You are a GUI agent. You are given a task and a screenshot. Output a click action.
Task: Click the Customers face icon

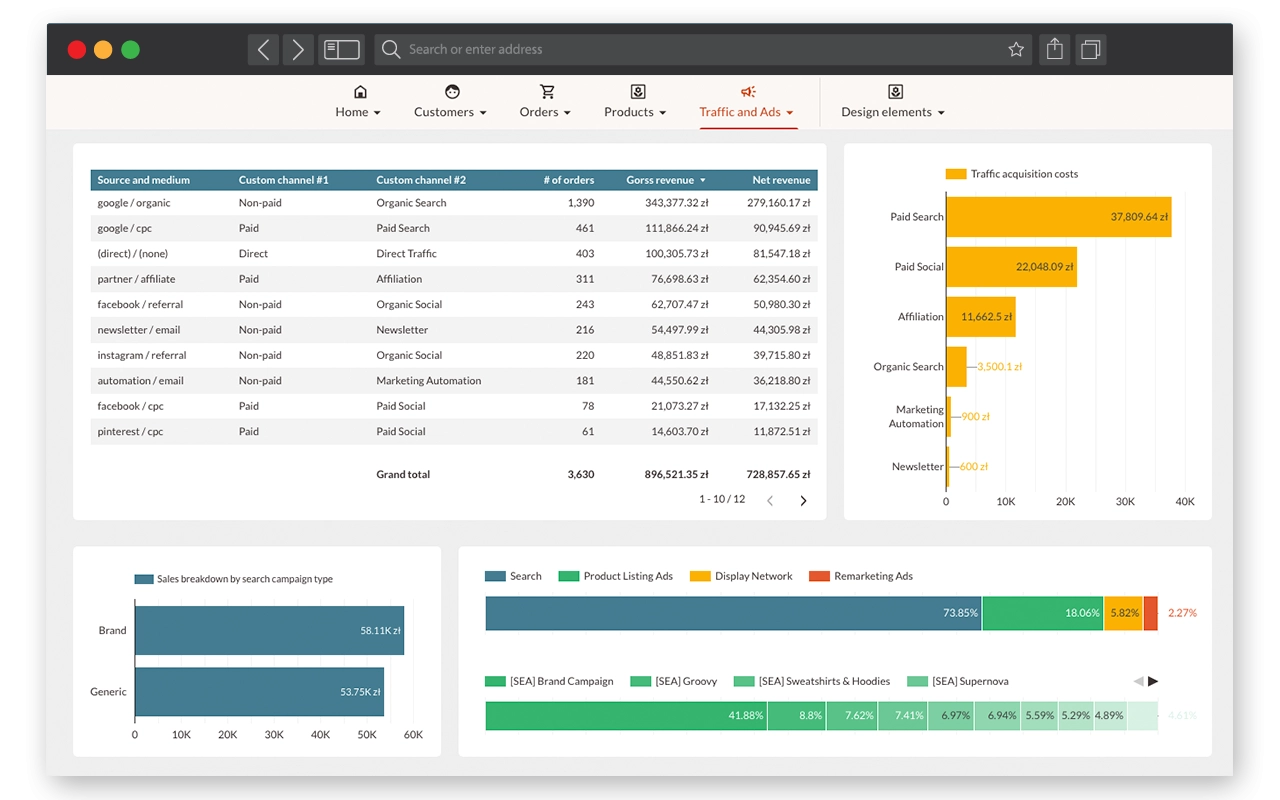tap(452, 92)
